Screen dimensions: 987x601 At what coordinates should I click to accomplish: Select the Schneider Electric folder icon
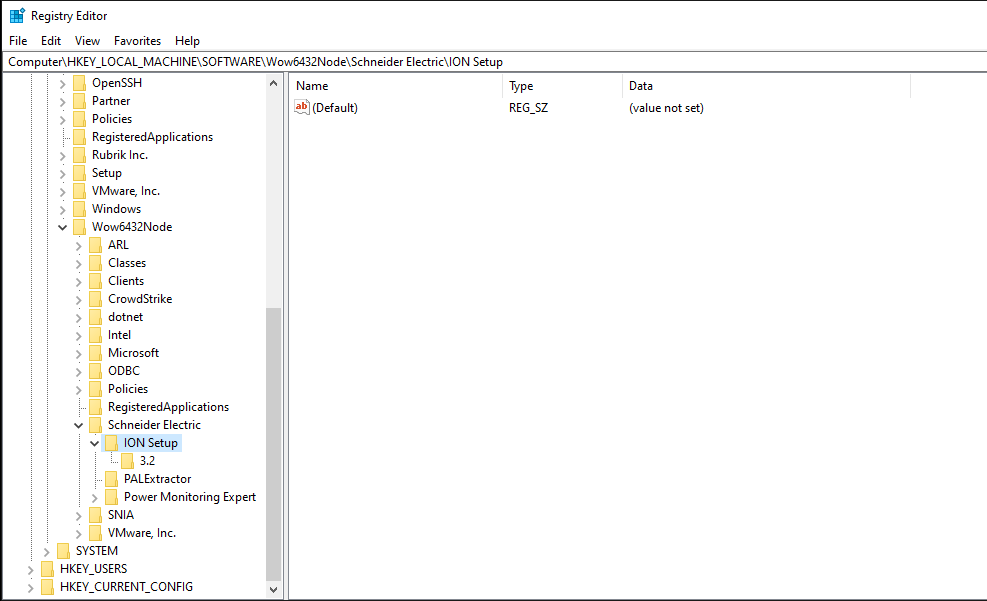coord(96,425)
